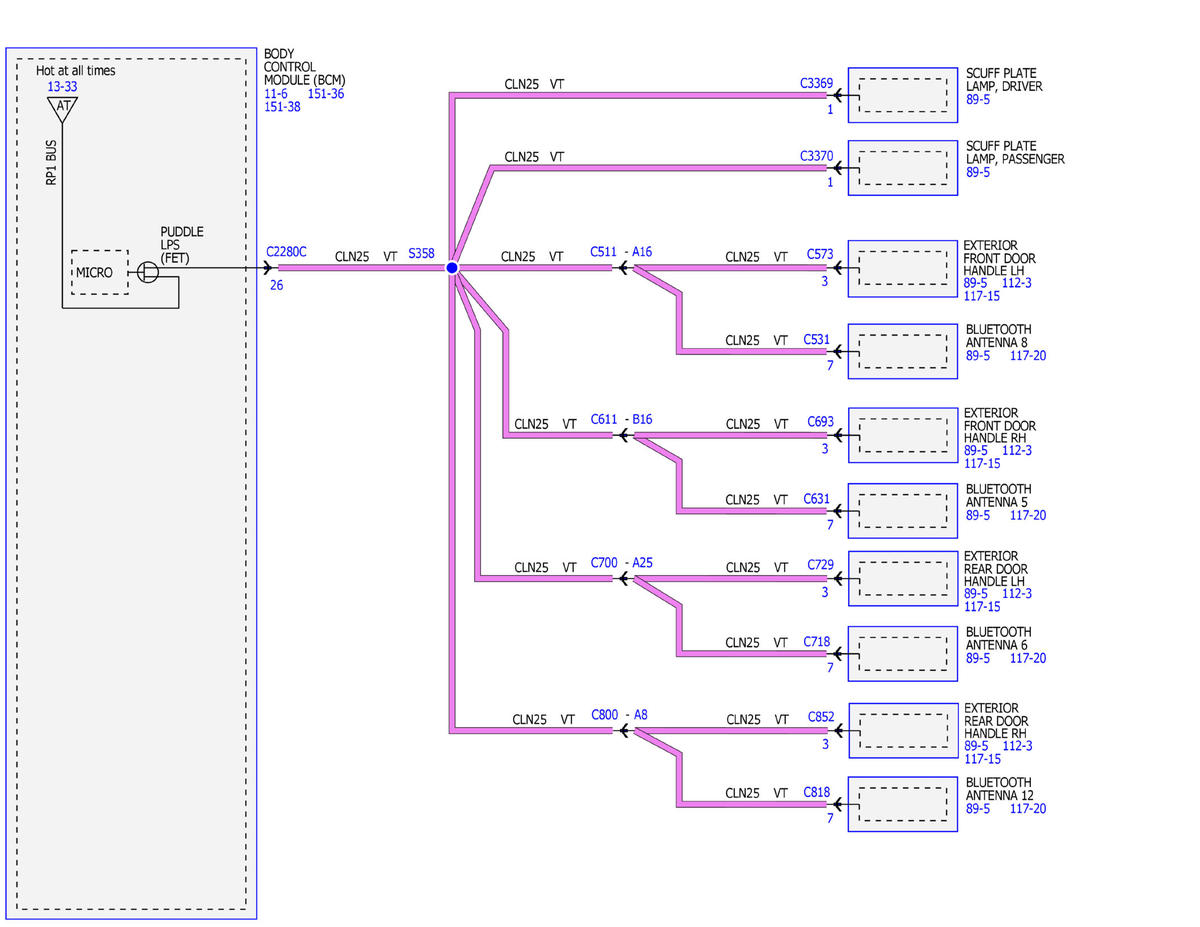The height and width of the screenshot is (927, 1200).
Task: Open connector C693 link
Action: pyautogui.click(x=820, y=422)
